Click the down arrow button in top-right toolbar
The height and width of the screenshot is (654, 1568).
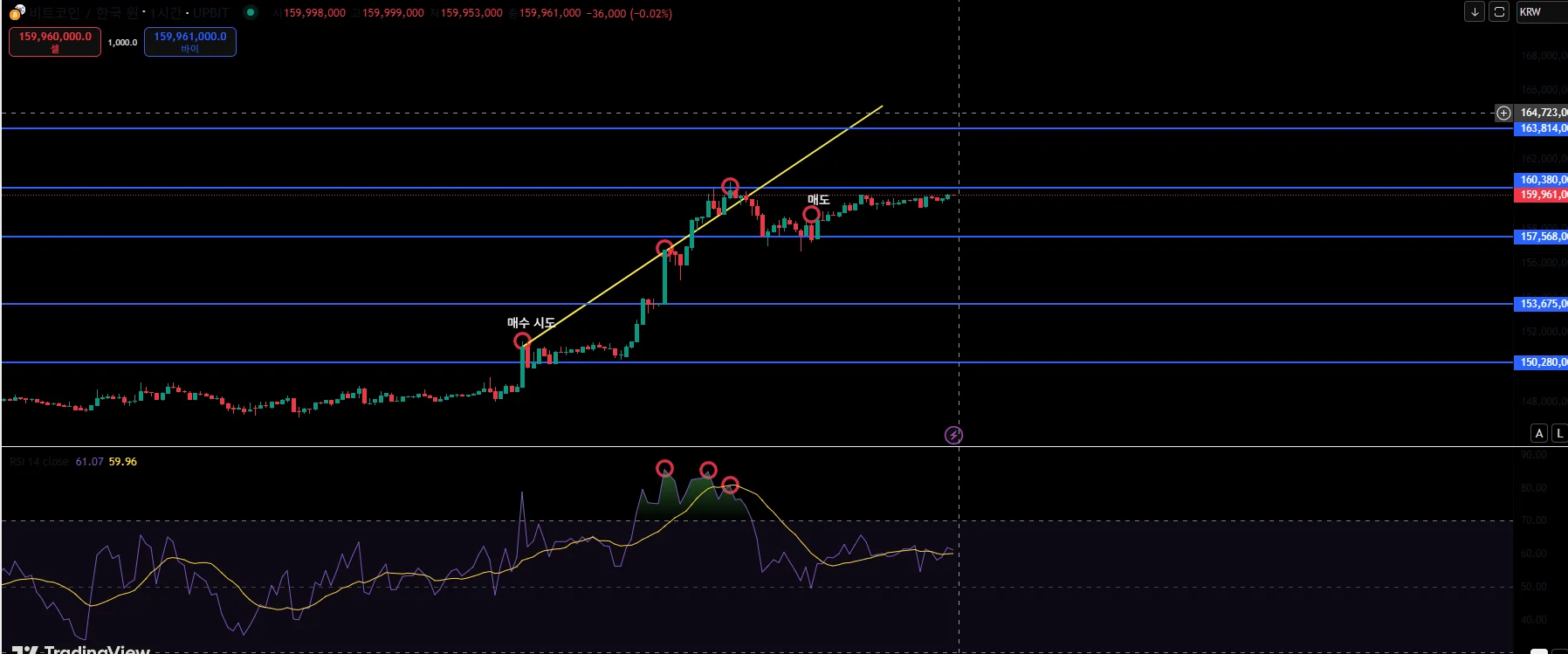(x=1475, y=12)
